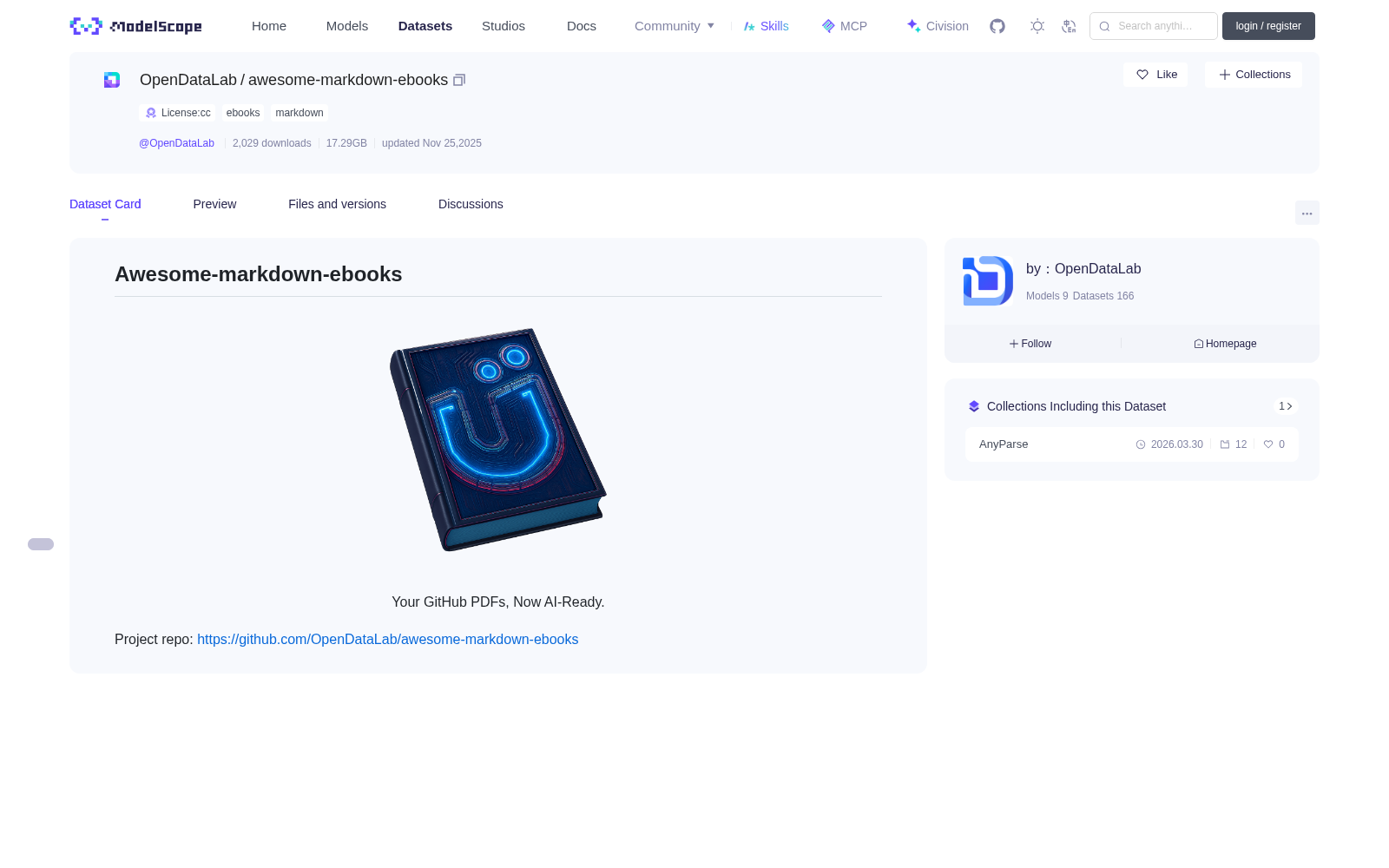Click the Skills sparkle icon
Viewport: 1389px width, 868px height.
point(749,26)
